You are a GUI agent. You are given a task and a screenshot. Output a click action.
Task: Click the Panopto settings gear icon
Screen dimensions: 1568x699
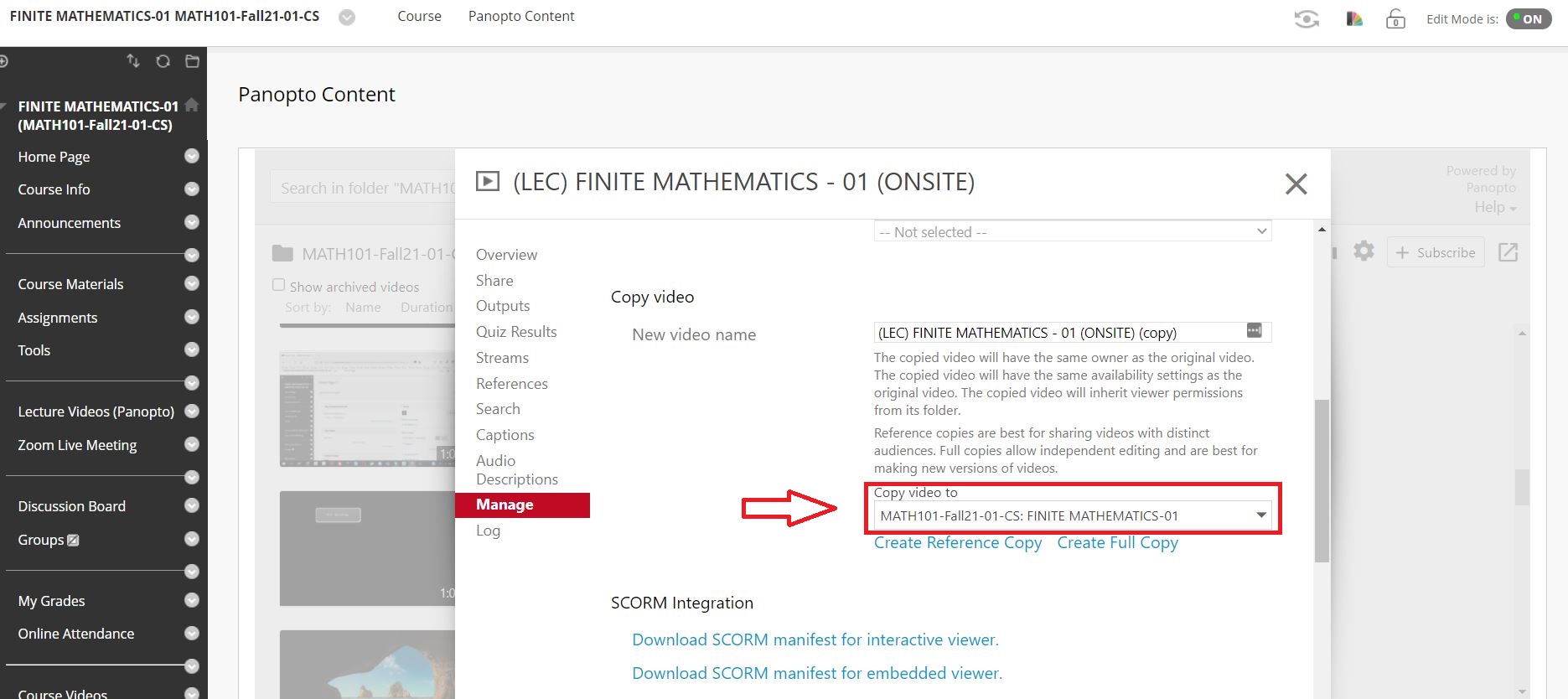(1364, 251)
